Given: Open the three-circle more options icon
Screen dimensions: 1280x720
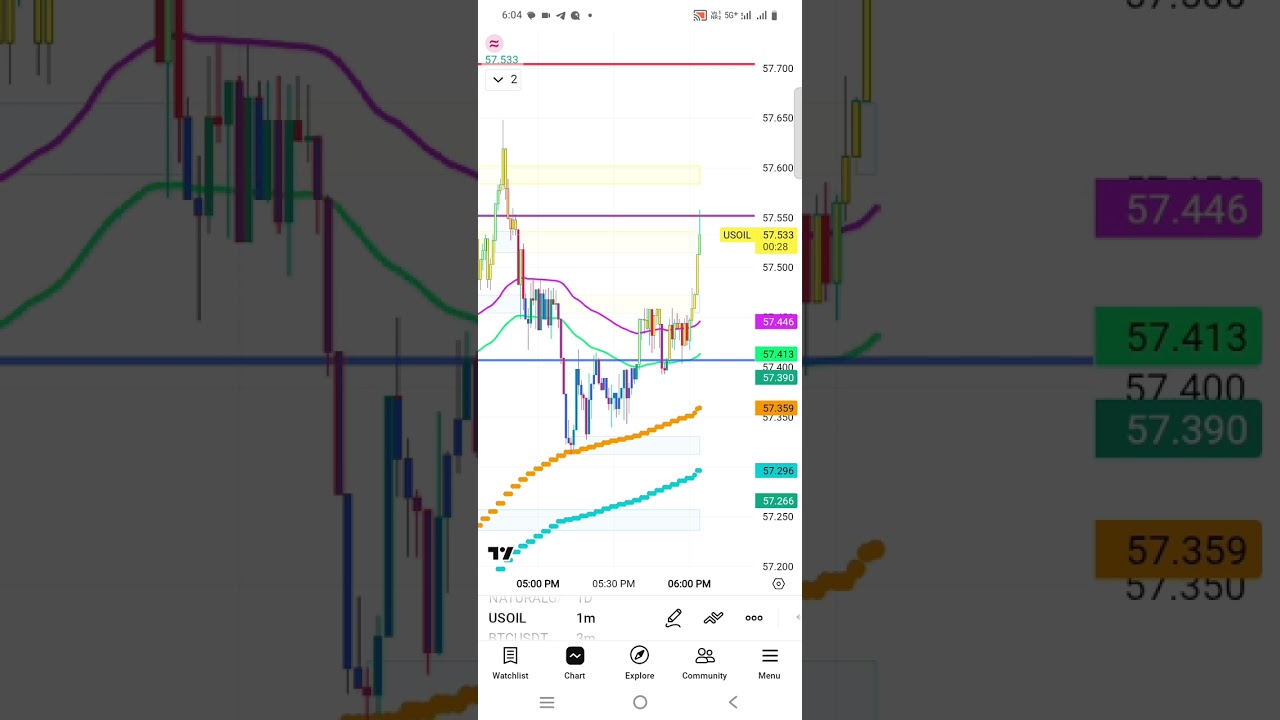Looking at the screenshot, I should (x=754, y=618).
